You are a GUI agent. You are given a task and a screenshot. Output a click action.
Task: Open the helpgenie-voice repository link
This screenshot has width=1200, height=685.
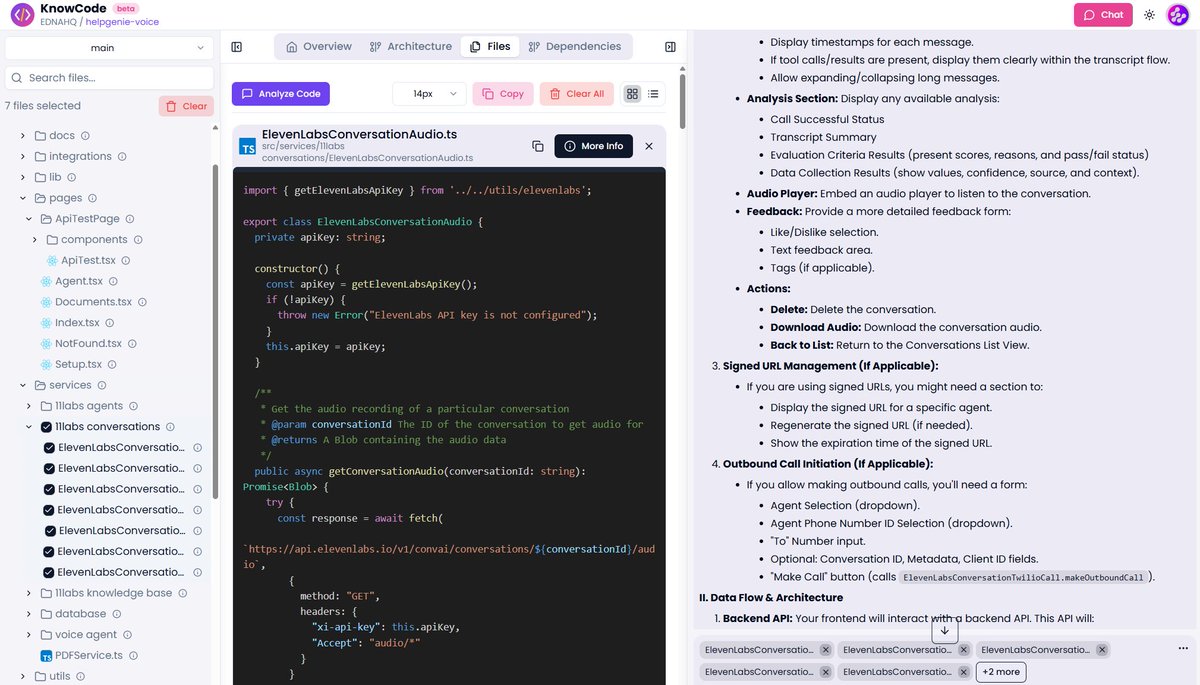click(121, 22)
